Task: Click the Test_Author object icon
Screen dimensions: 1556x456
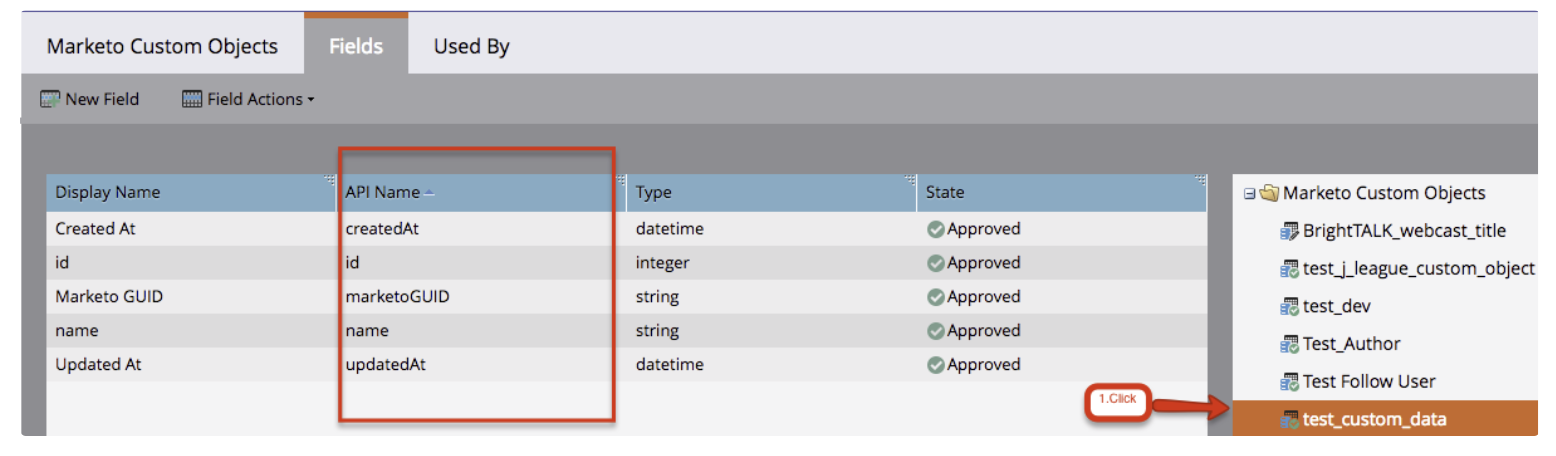Action: pos(1289,344)
